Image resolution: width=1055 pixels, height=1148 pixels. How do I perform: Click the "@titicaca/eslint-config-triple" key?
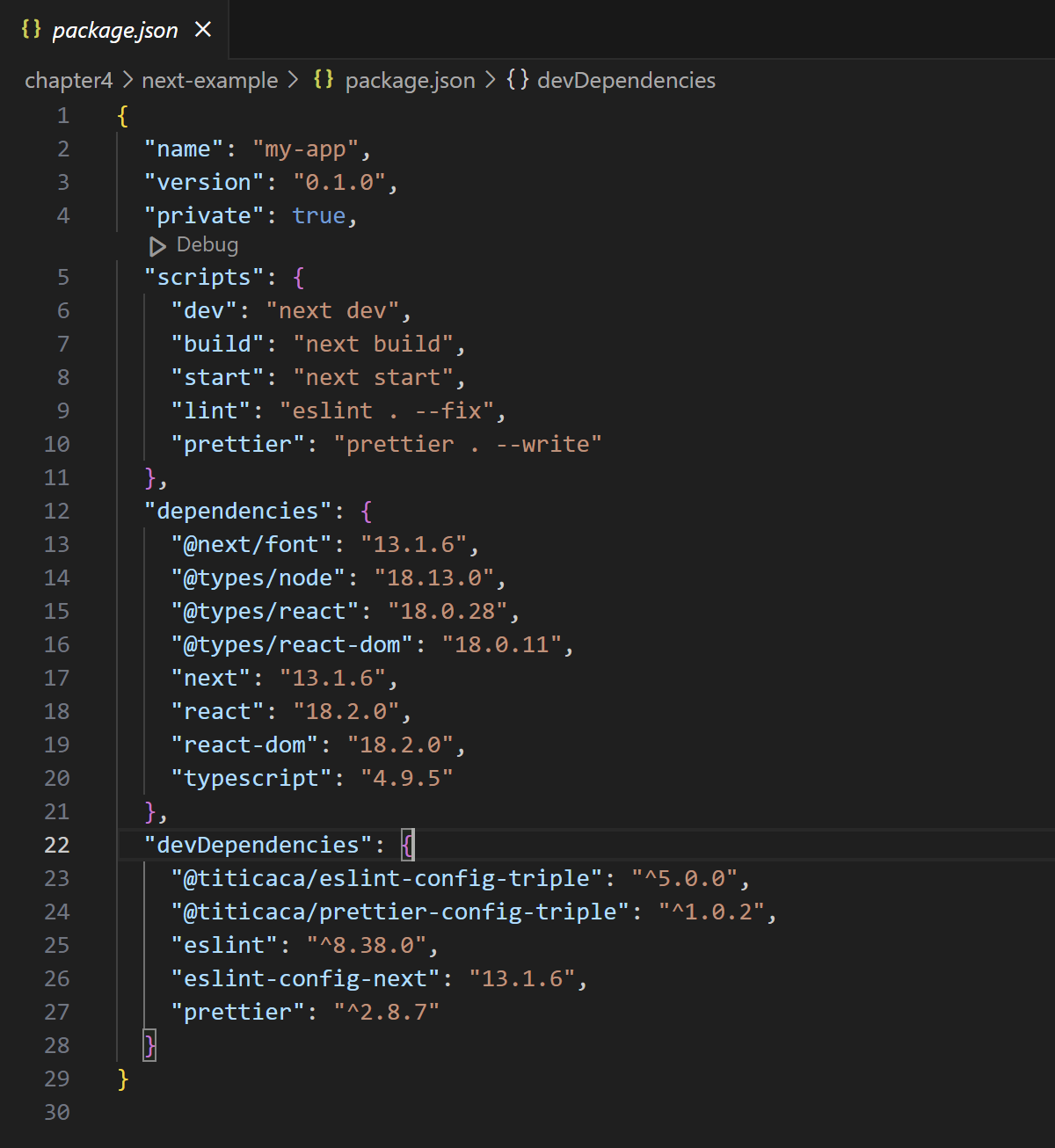387,878
